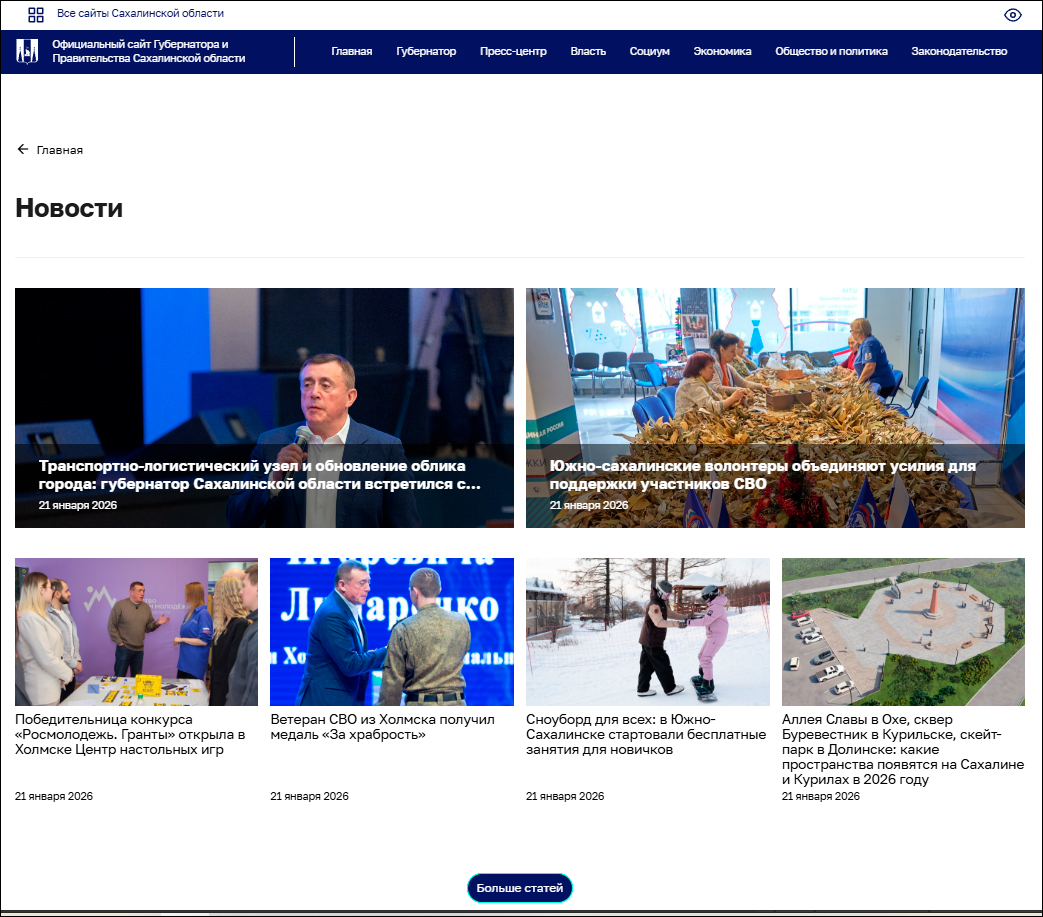Click the Sakhalin coat of arms logo

[27, 51]
